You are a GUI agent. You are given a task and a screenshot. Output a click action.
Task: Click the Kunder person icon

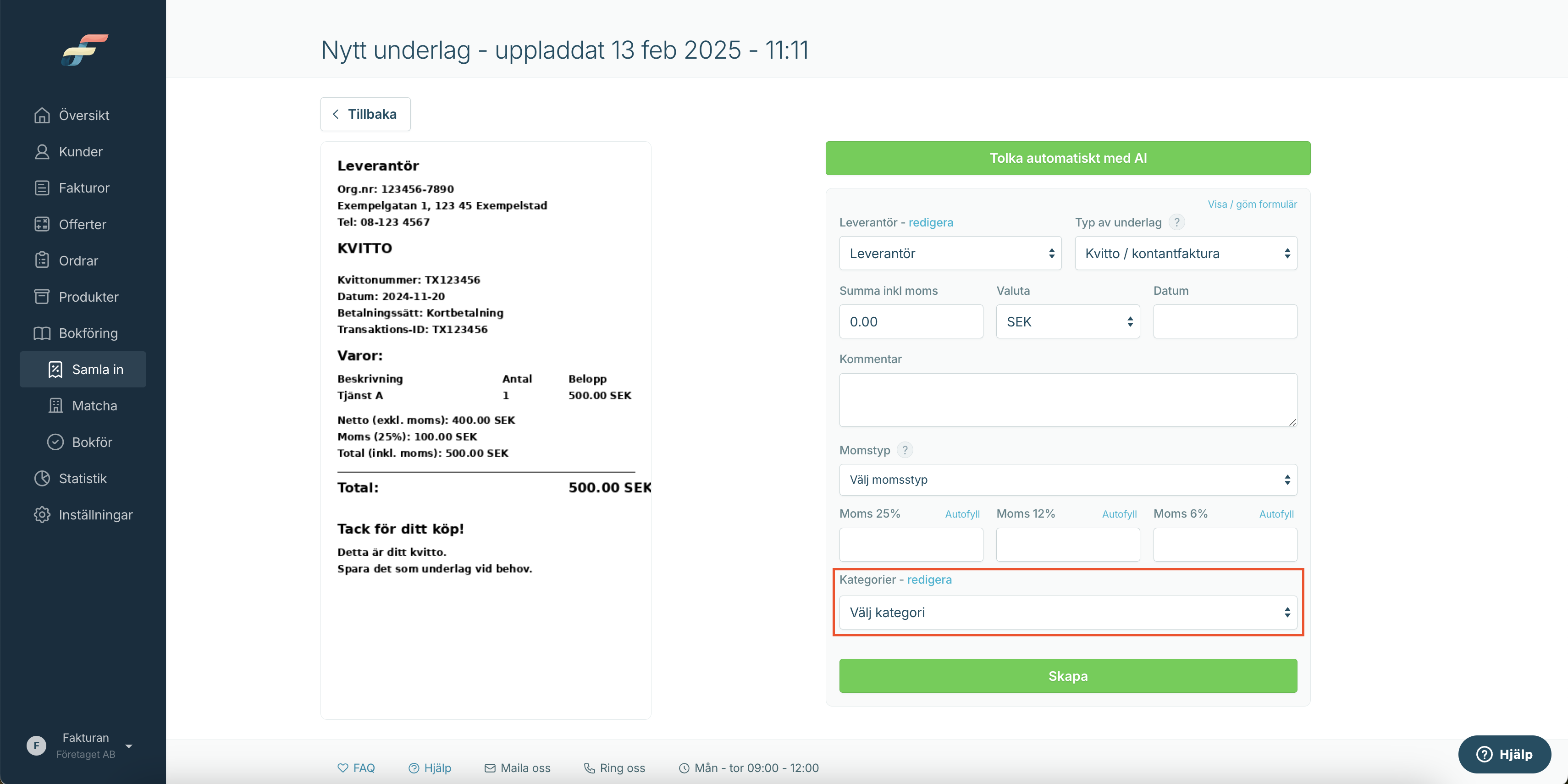42,152
